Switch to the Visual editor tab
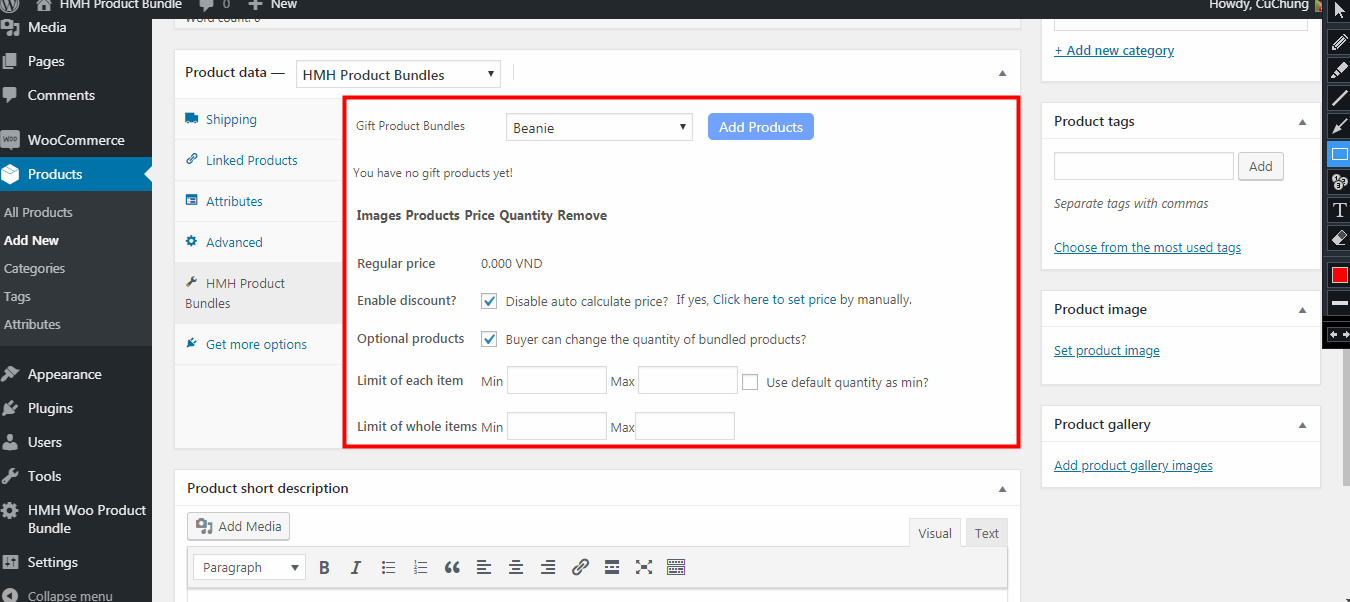This screenshot has height=602, width=1350. click(935, 533)
